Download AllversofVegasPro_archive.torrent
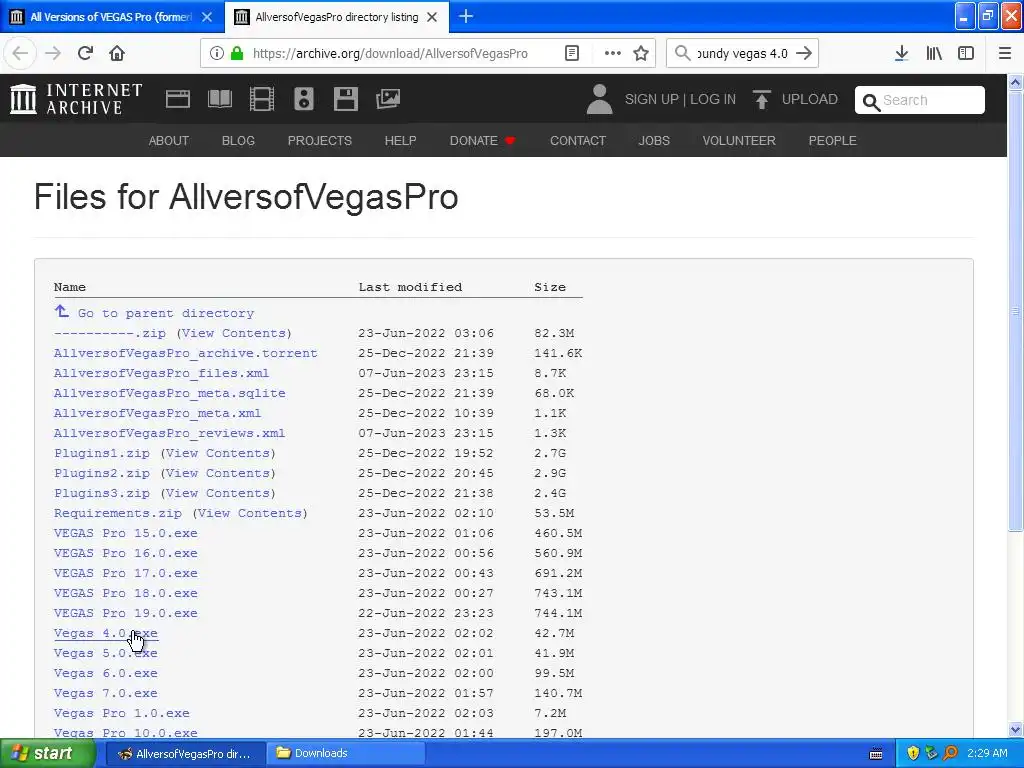This screenshot has height=768, width=1024. tap(185, 353)
